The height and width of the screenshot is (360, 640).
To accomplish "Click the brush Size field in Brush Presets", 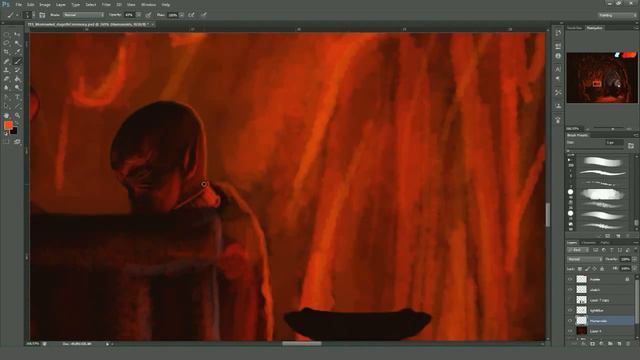I will [614, 143].
